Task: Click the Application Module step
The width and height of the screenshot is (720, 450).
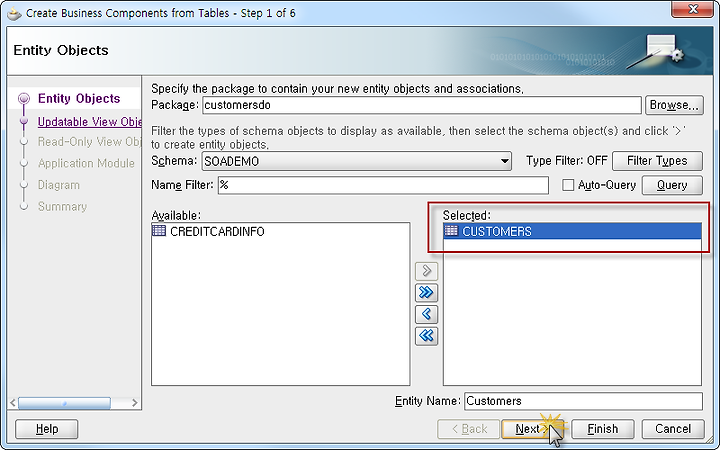Action: coord(86,163)
